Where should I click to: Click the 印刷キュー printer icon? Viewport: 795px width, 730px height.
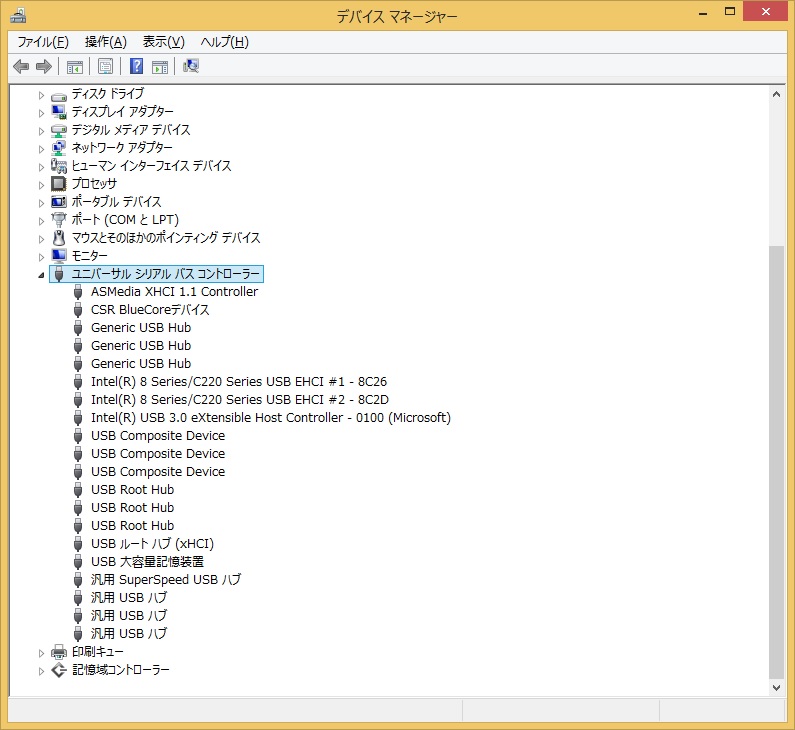tap(59, 652)
